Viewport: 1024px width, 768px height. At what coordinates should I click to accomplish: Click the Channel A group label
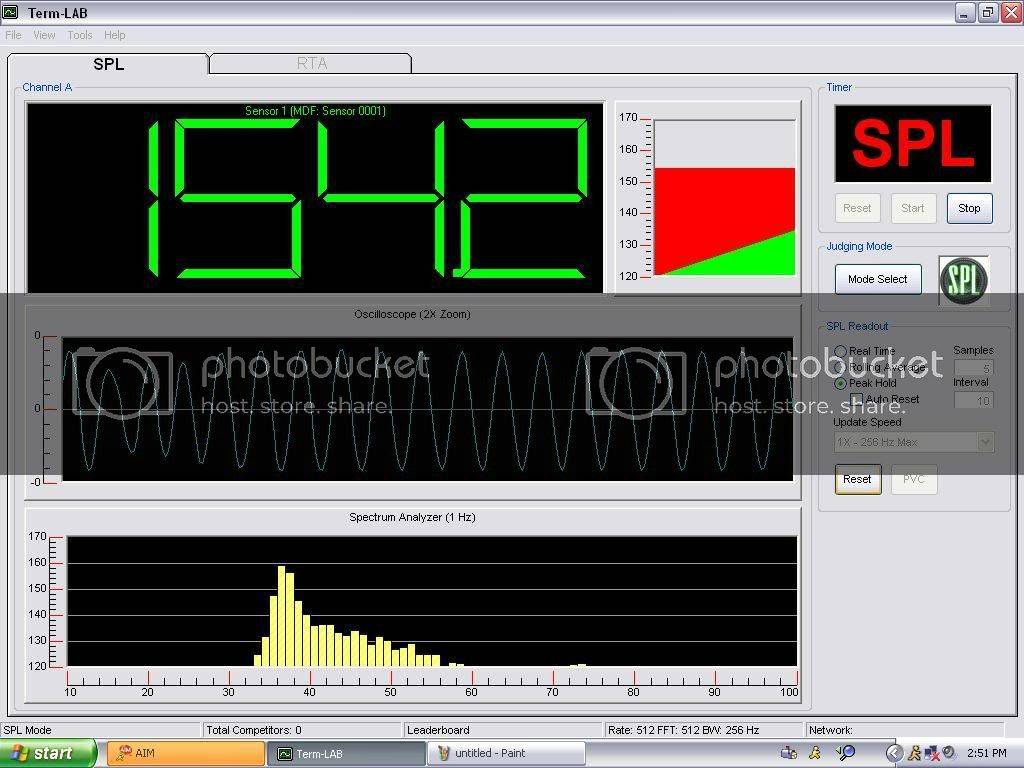pyautogui.click(x=47, y=88)
